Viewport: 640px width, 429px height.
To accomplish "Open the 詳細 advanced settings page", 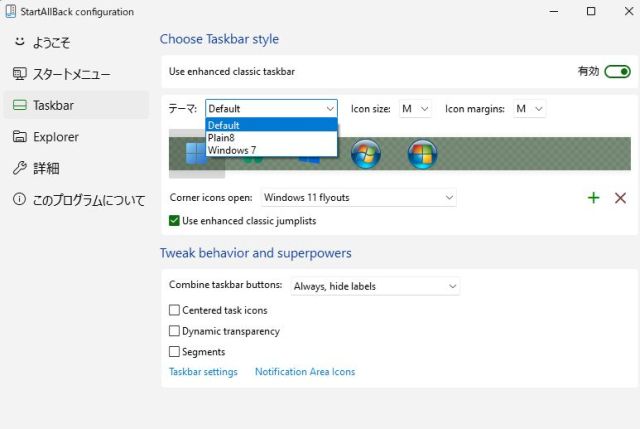I will click(x=76, y=168).
